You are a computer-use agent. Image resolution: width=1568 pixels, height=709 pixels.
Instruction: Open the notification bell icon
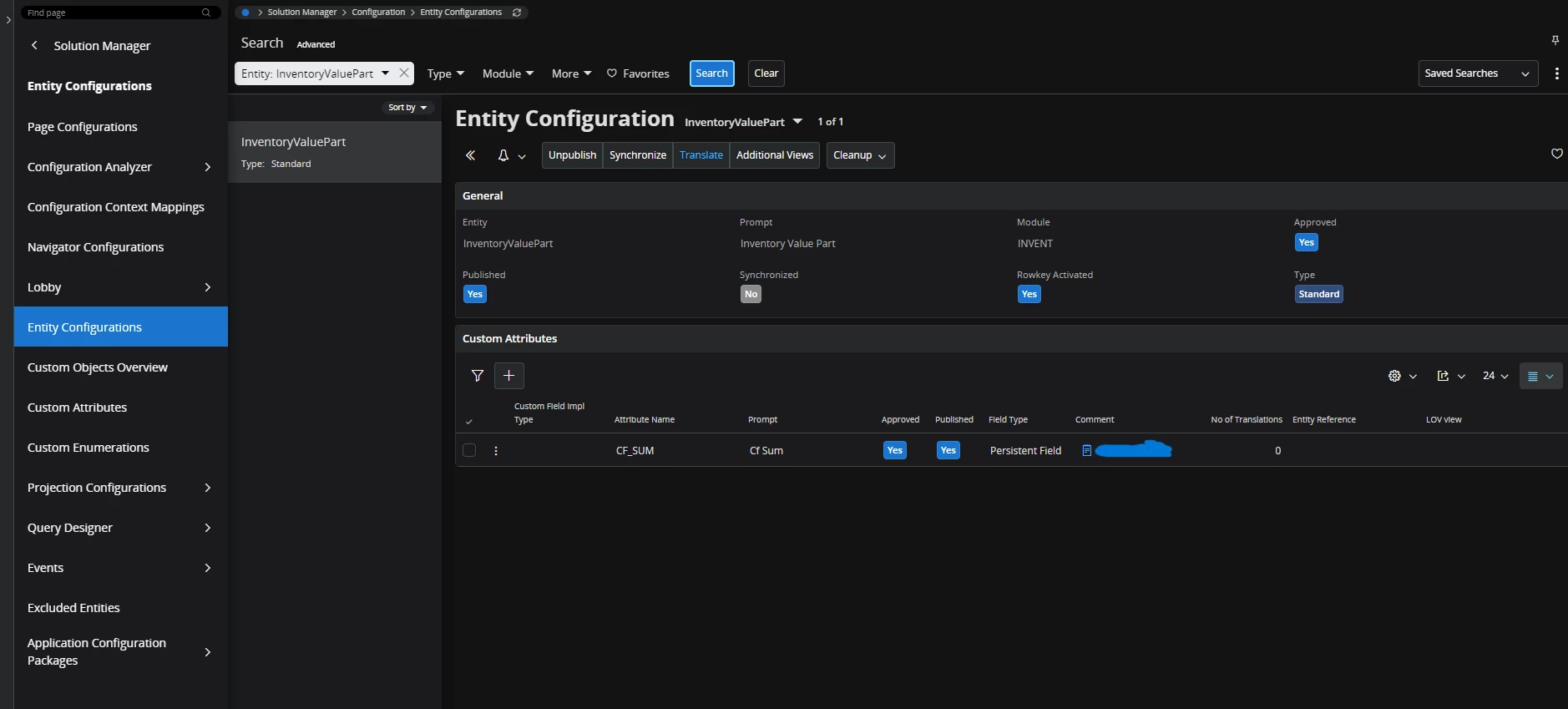click(x=503, y=155)
